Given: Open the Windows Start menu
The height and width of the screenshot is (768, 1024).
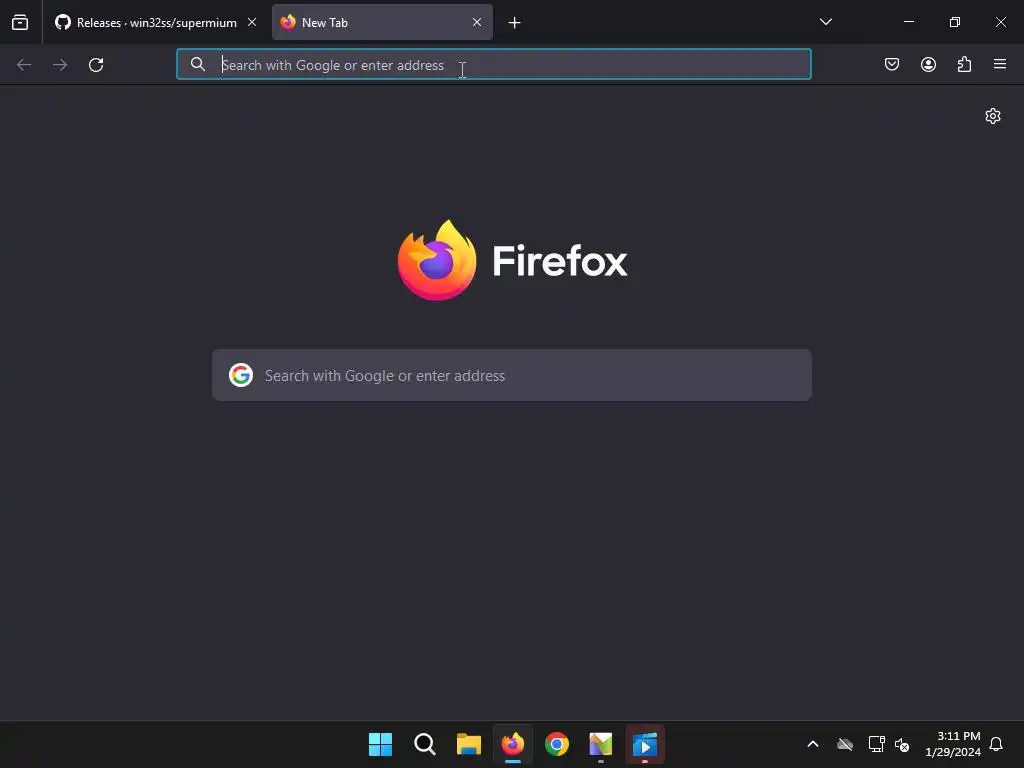Looking at the screenshot, I should pyautogui.click(x=380, y=744).
